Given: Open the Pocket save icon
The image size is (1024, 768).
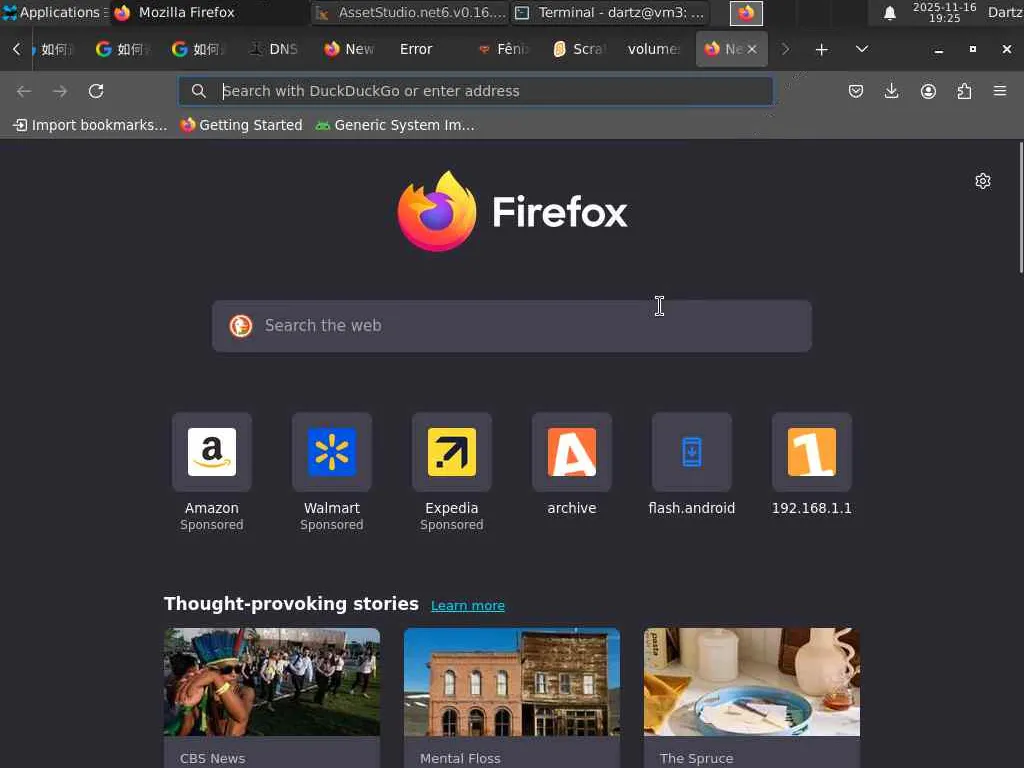Looking at the screenshot, I should [856, 91].
